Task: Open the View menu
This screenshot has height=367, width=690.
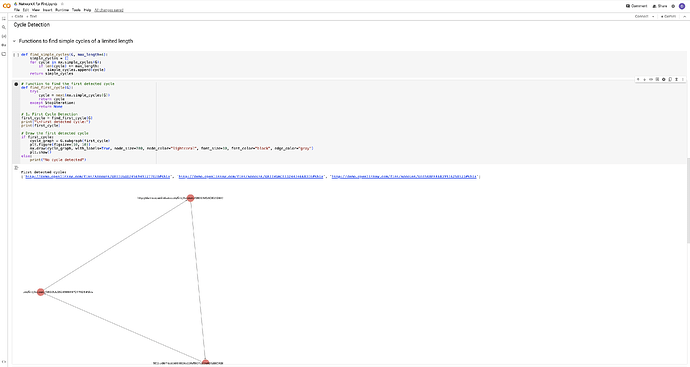Action: [36, 10]
